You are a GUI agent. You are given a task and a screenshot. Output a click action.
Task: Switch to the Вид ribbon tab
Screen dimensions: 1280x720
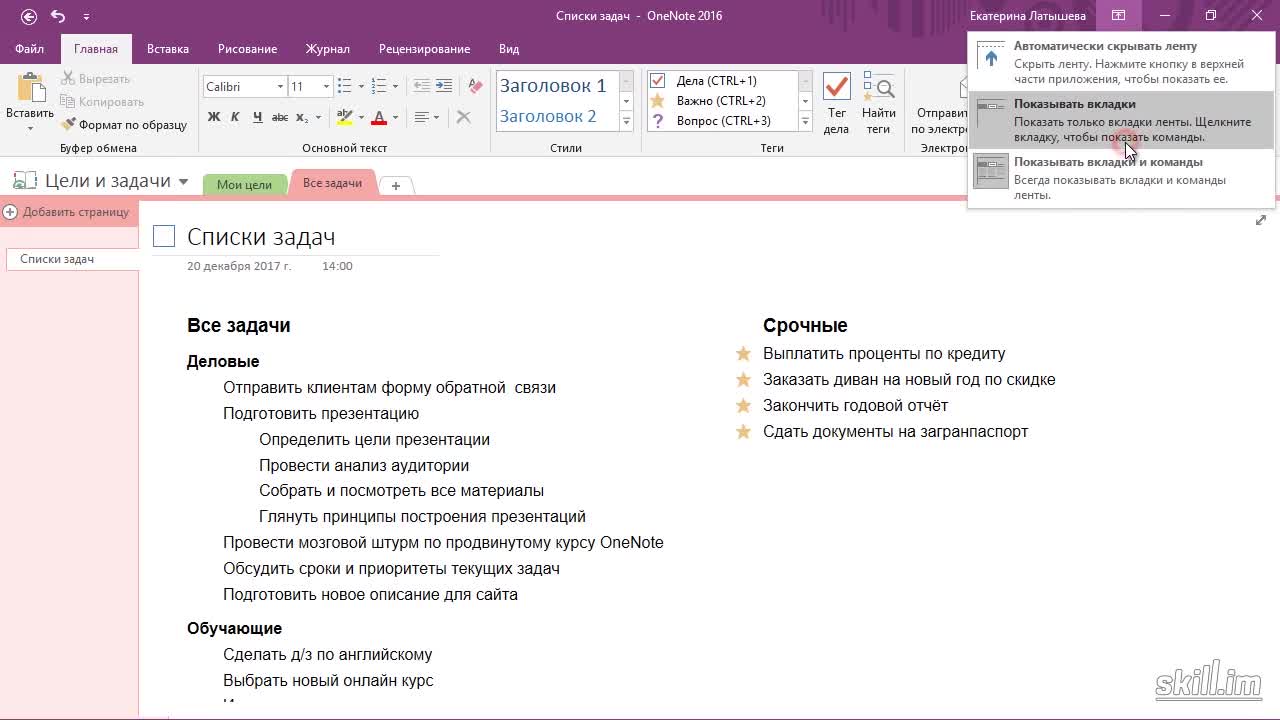[509, 49]
